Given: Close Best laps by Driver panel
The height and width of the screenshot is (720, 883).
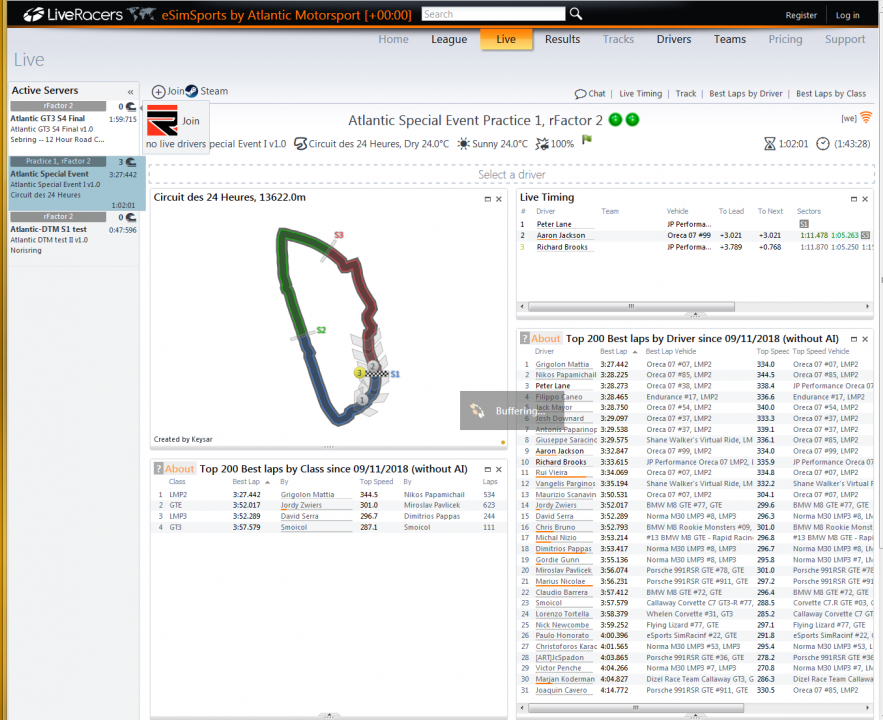Looking at the screenshot, I should coord(865,339).
